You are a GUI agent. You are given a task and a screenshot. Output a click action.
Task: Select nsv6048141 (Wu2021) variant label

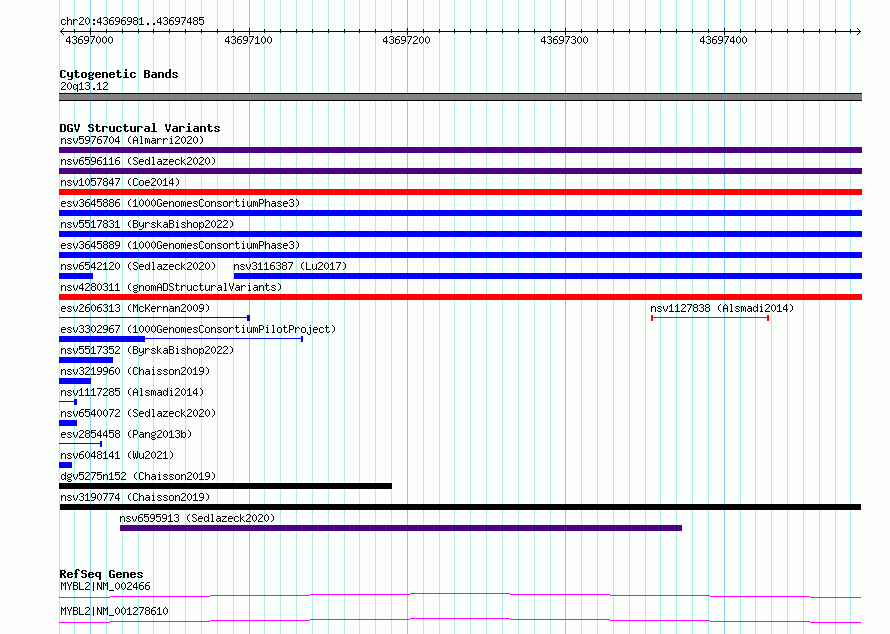(117, 455)
